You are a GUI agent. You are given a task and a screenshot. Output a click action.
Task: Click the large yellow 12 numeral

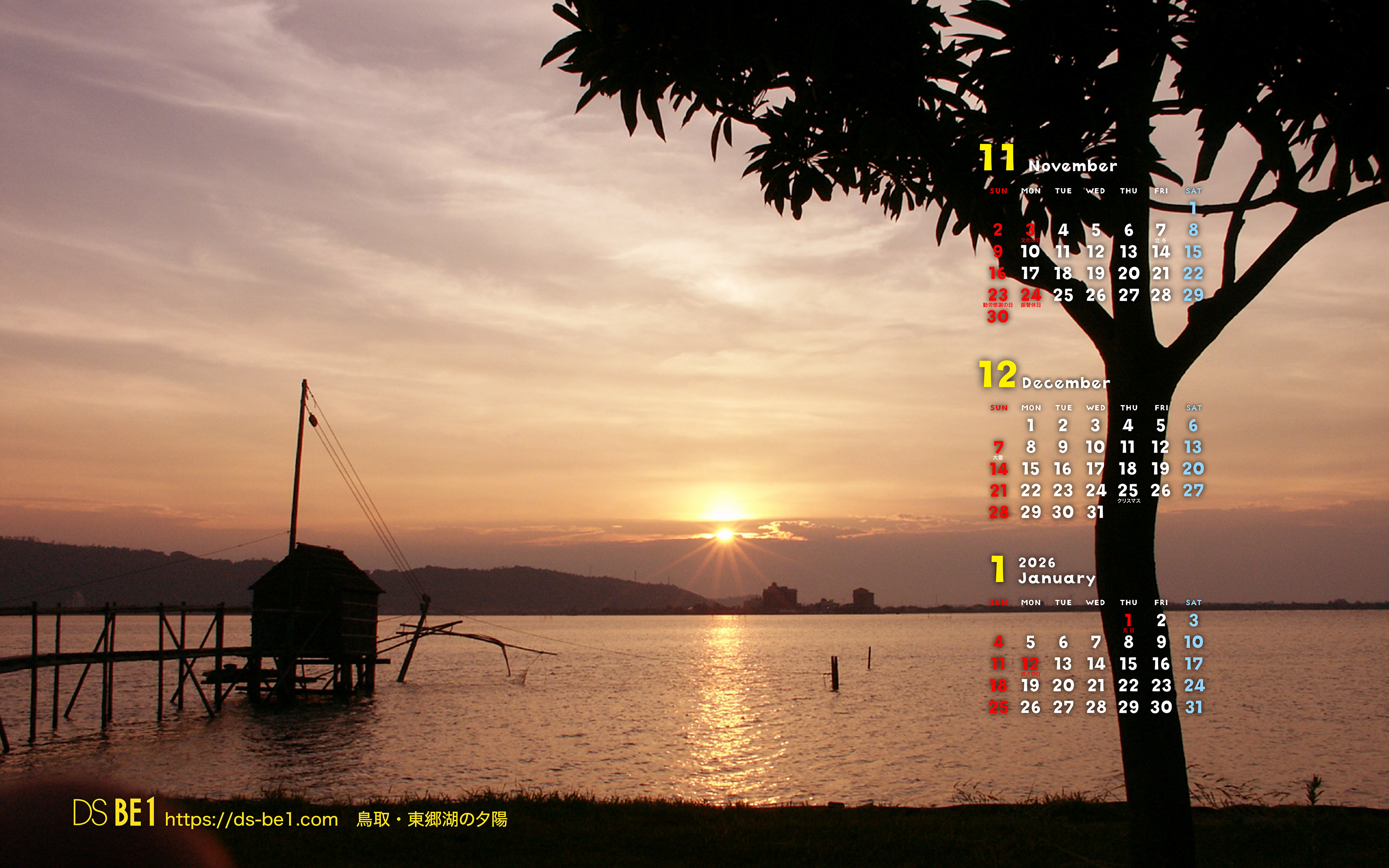point(998,375)
